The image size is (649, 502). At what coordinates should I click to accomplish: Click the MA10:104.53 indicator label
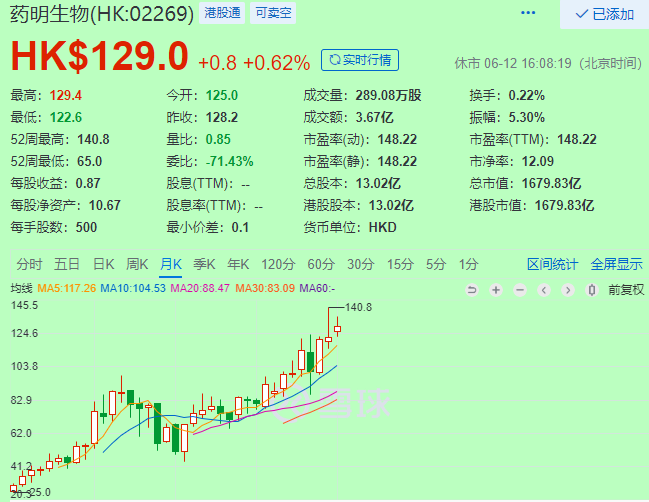point(133,288)
